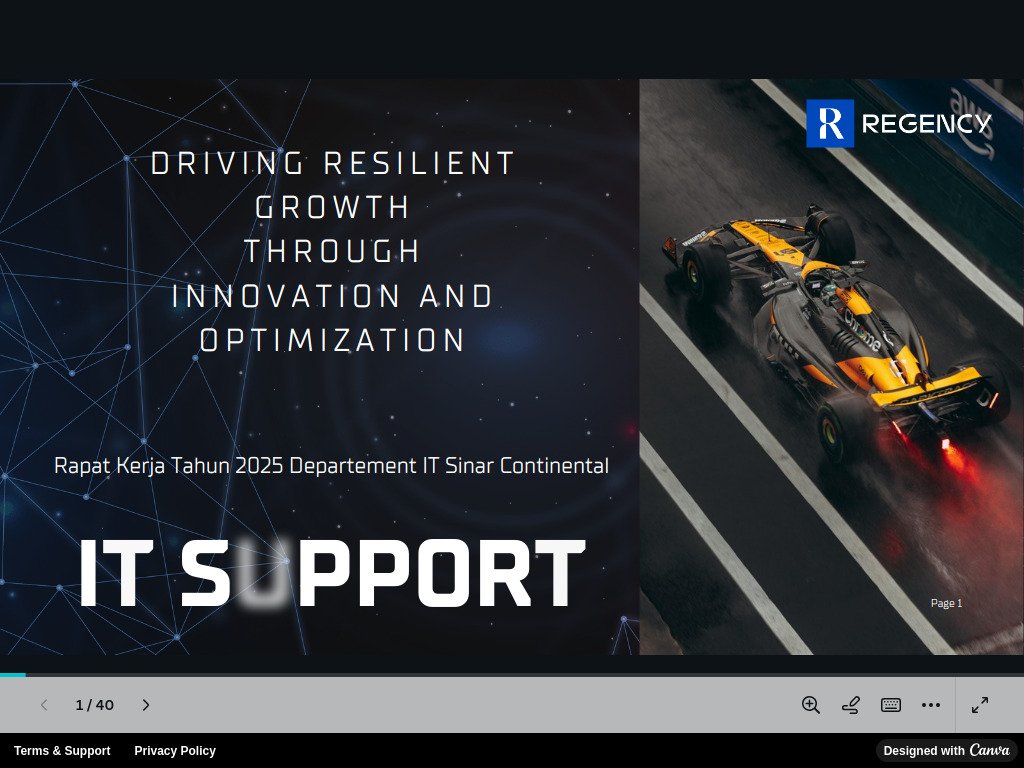Viewport: 1024px width, 768px height.
Task: Click the previous slide arrow
Action: point(44,705)
